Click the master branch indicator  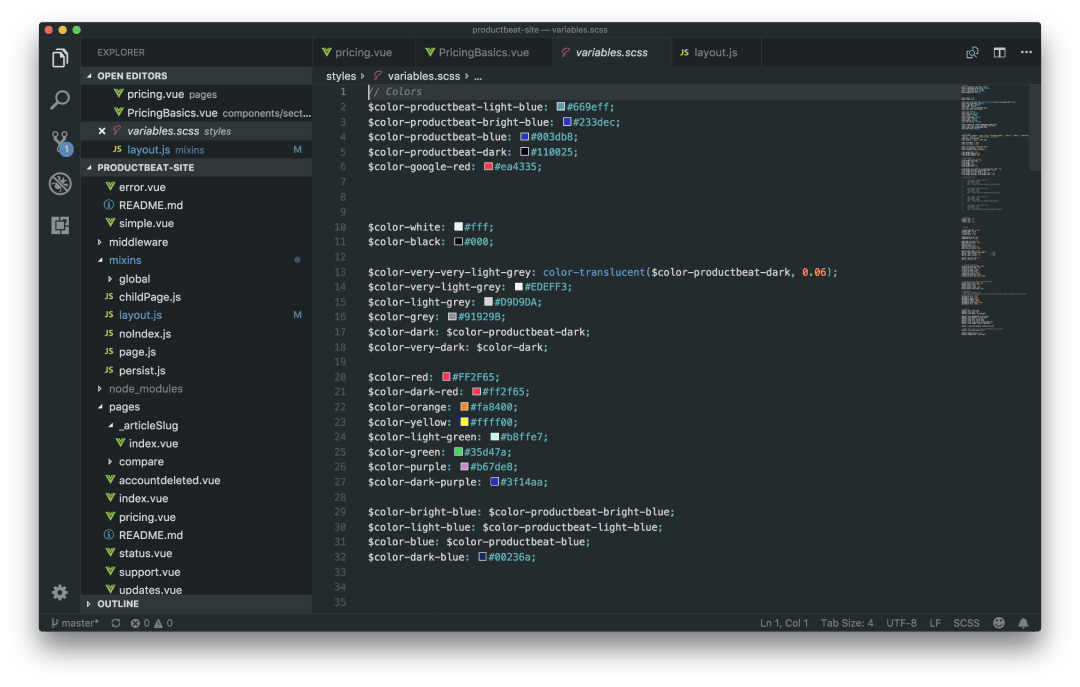74,623
